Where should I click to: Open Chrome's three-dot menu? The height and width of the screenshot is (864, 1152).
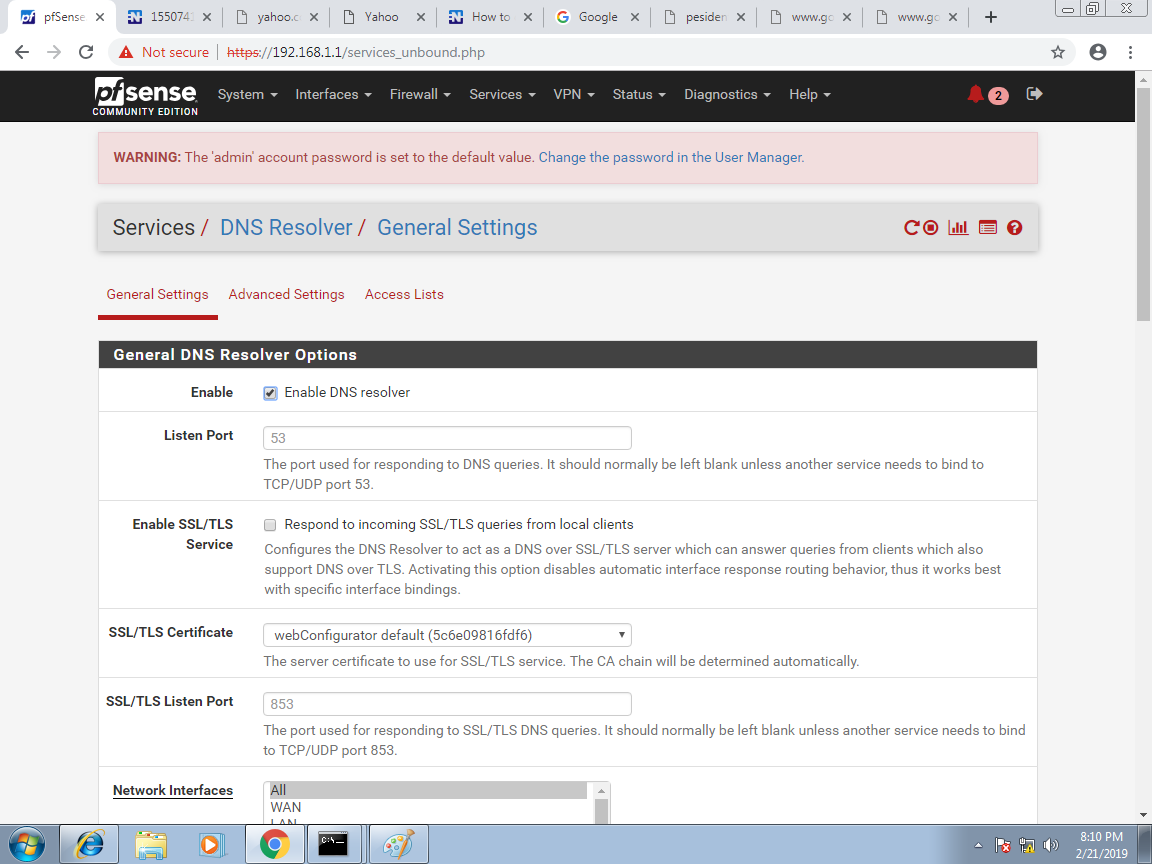pos(1130,52)
